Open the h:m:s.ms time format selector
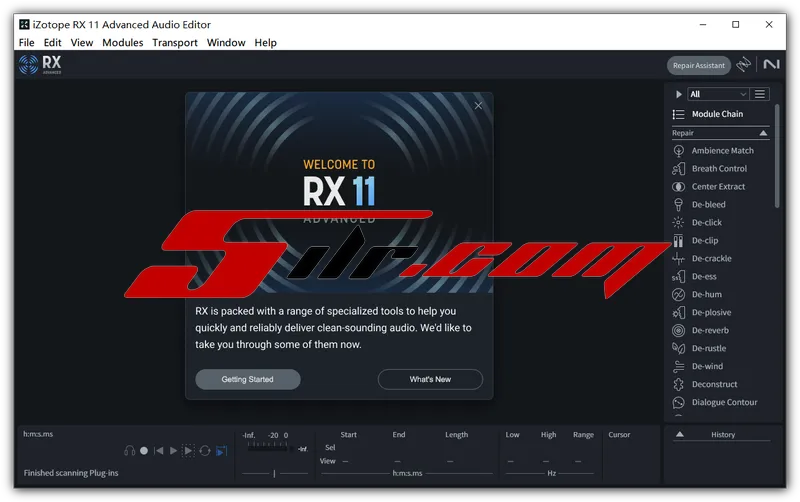Viewport: 800px width, 502px height. (38, 434)
